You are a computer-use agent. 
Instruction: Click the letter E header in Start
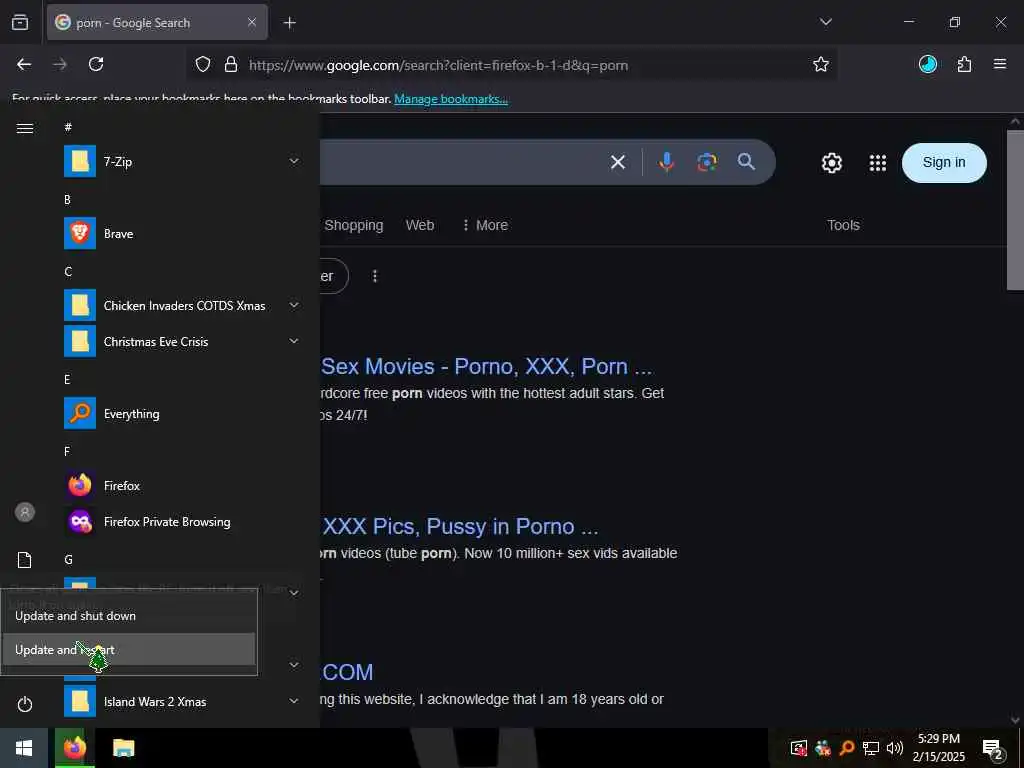[67, 379]
